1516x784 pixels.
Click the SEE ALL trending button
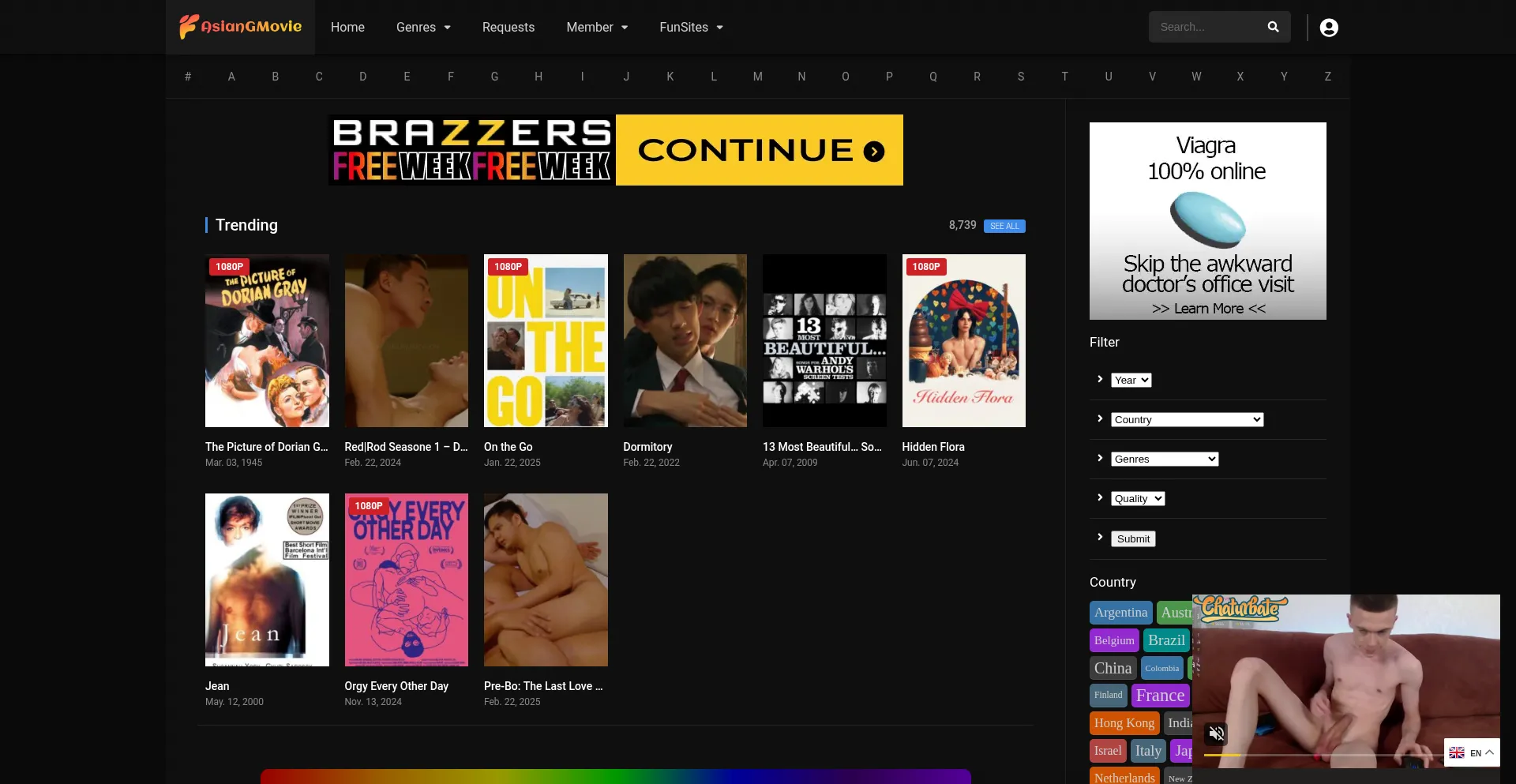[x=1004, y=227]
